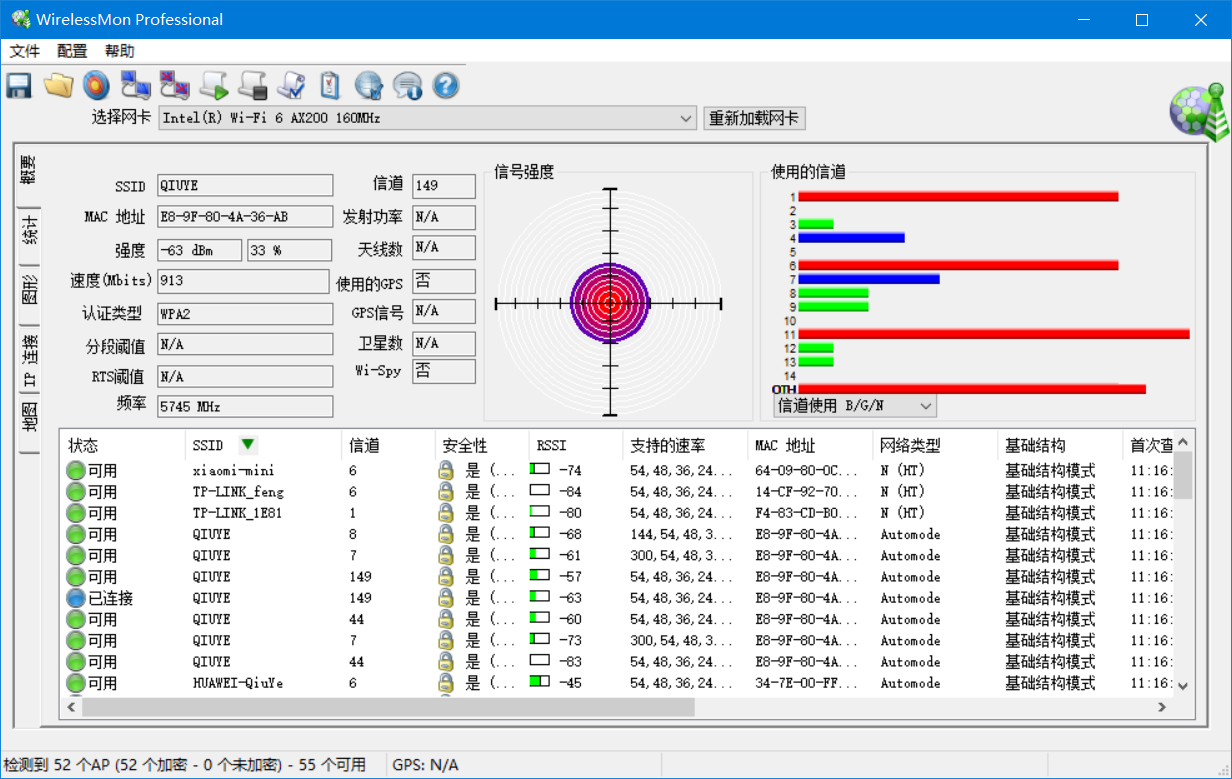1232x779 pixels.
Task: Sort by the 基础结构 column header
Action: 1060,445
